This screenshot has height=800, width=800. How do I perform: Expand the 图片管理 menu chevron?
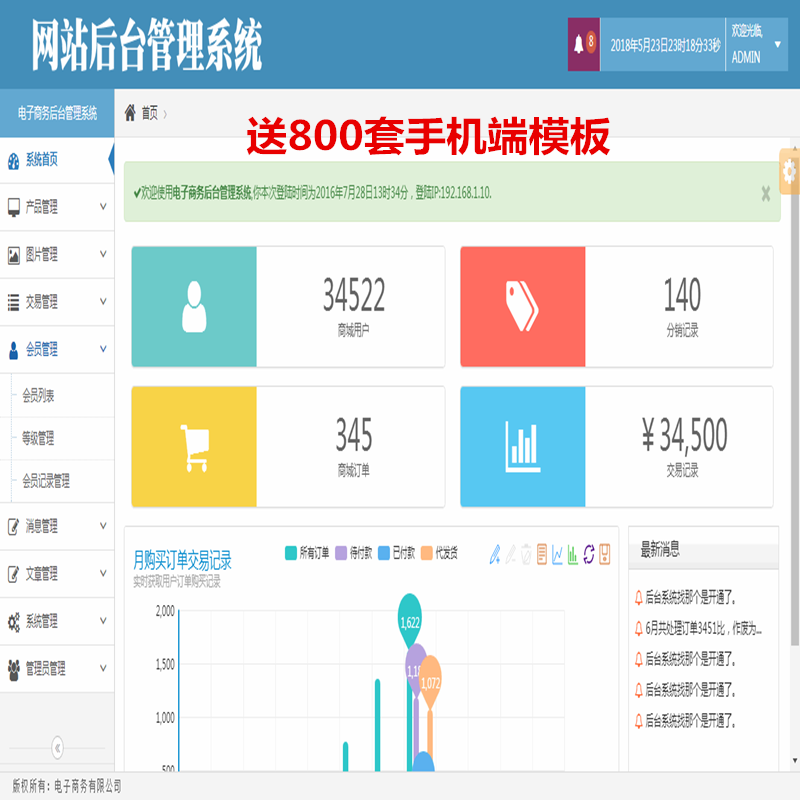point(103,254)
